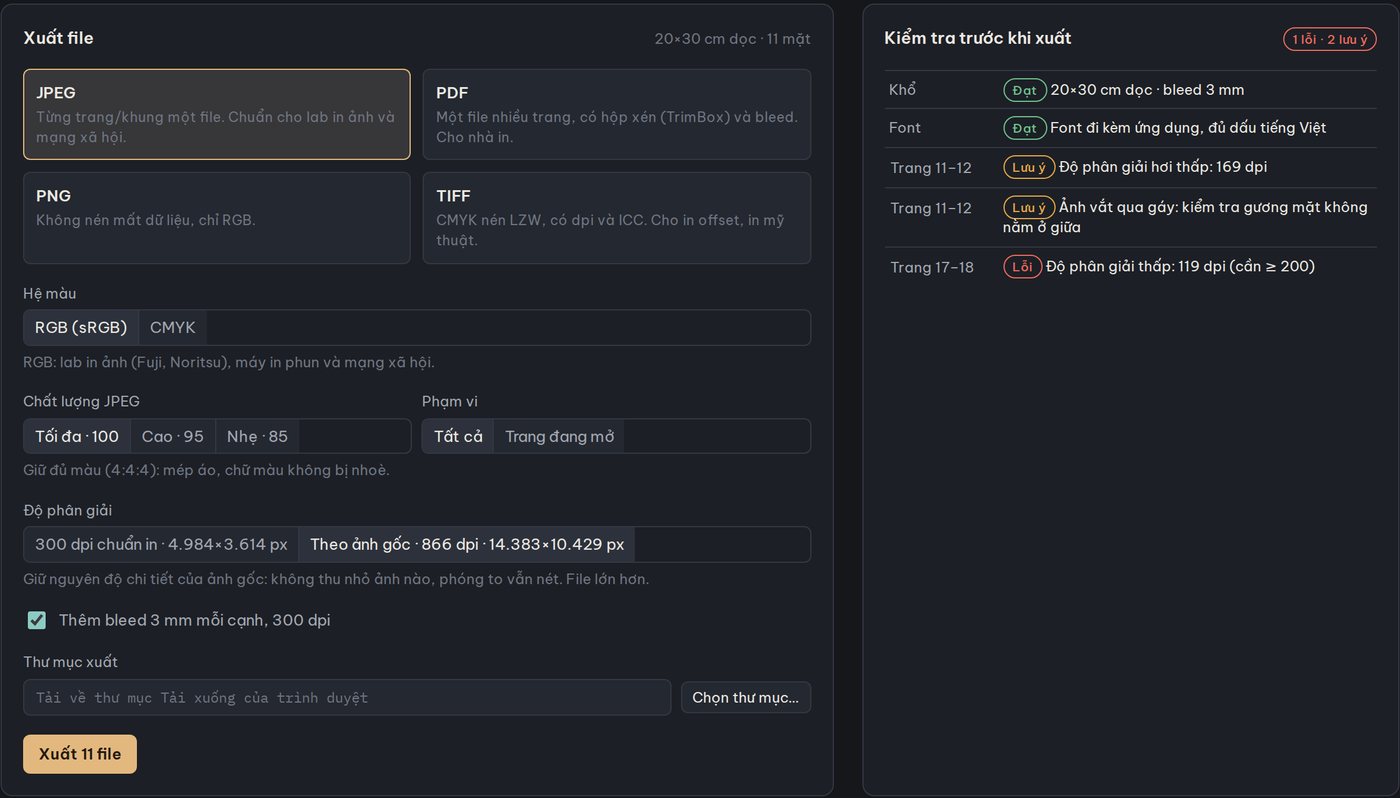The height and width of the screenshot is (798, 1400).
Task: Focus the Thư mục xuất path field
Action: (347, 697)
